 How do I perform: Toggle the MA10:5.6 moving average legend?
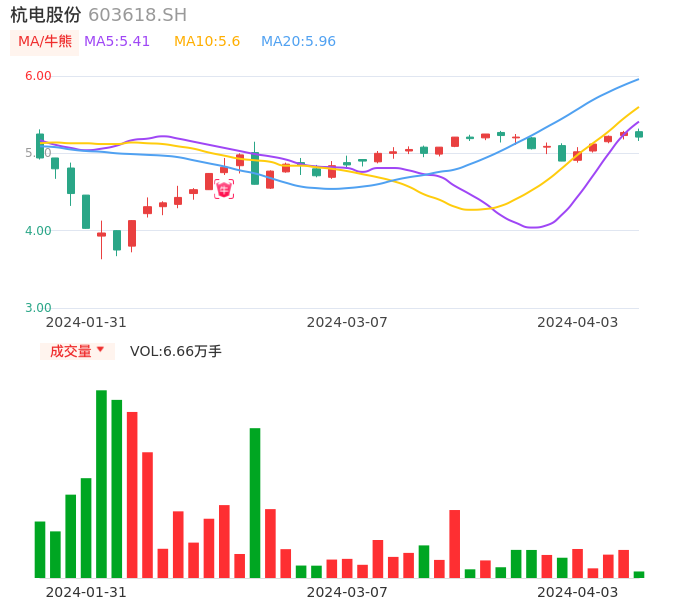tap(207, 41)
